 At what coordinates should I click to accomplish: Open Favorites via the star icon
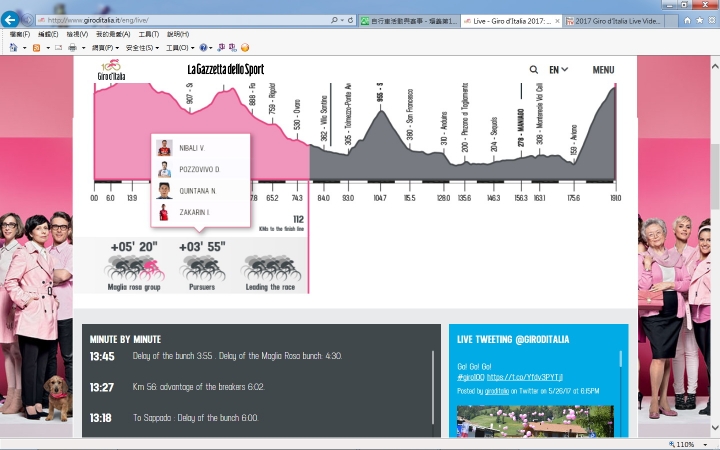click(x=699, y=20)
